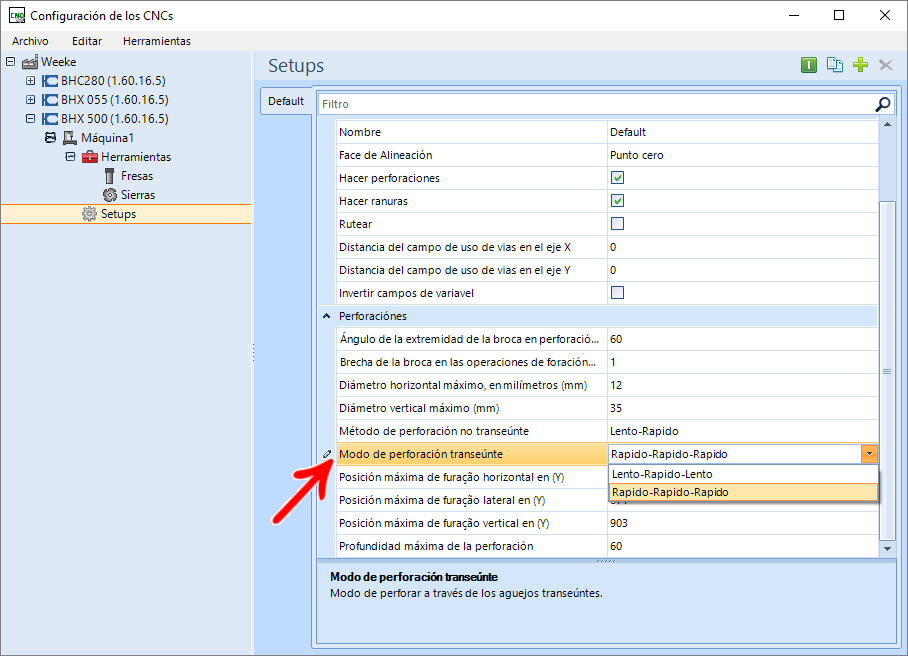Collapse the Weeke root node
This screenshot has width=908, height=656.
pyautogui.click(x=10, y=61)
